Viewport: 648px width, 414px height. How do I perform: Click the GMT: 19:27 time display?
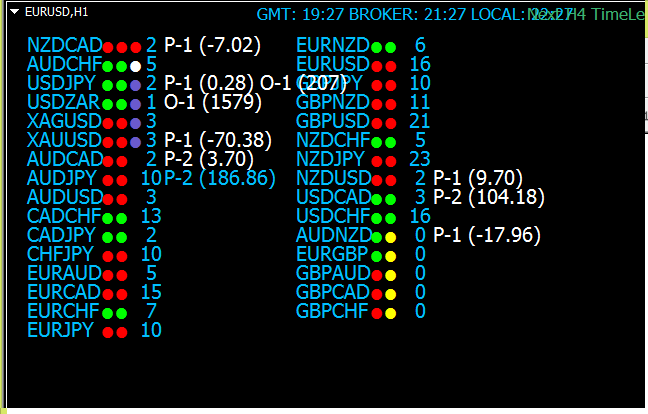coord(300,14)
